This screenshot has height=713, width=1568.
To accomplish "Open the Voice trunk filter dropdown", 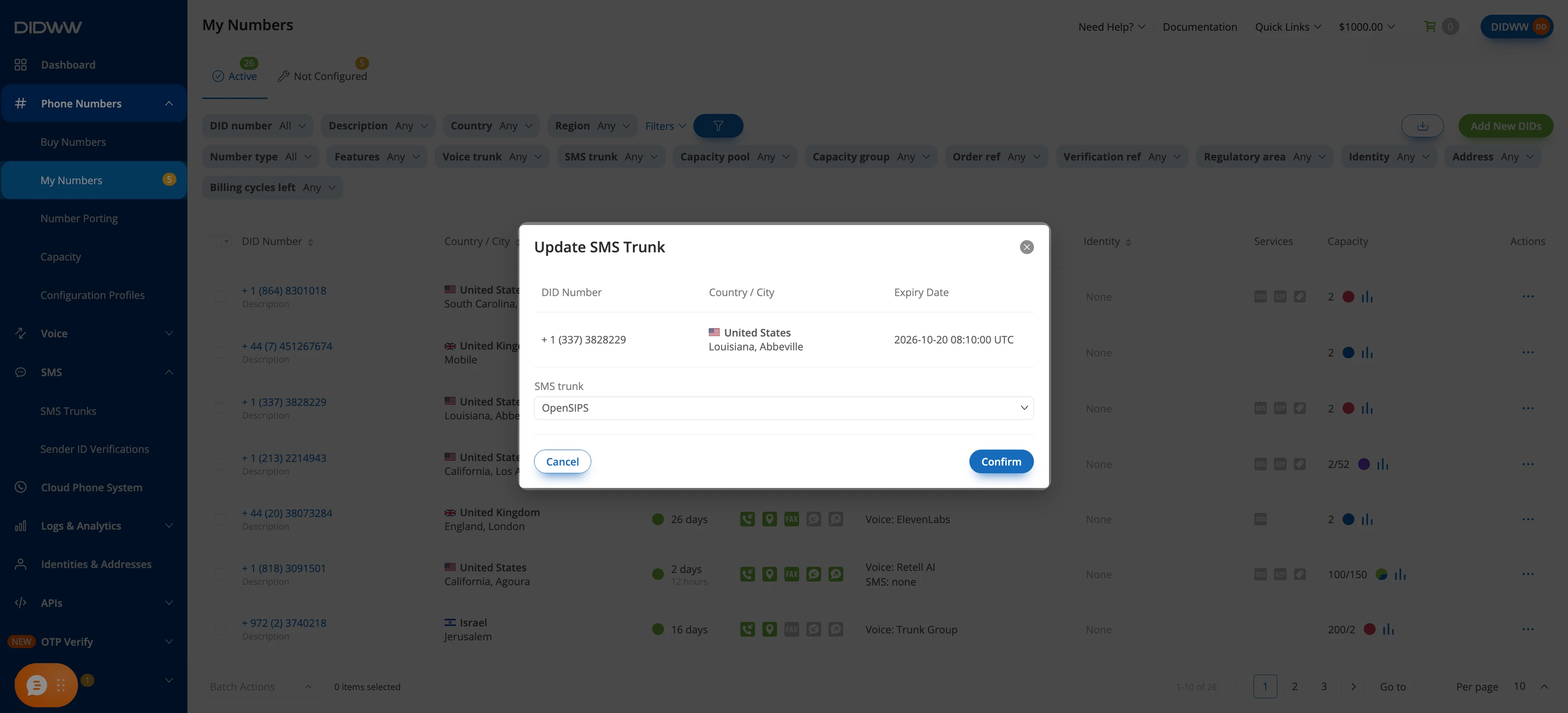I will (x=492, y=157).
